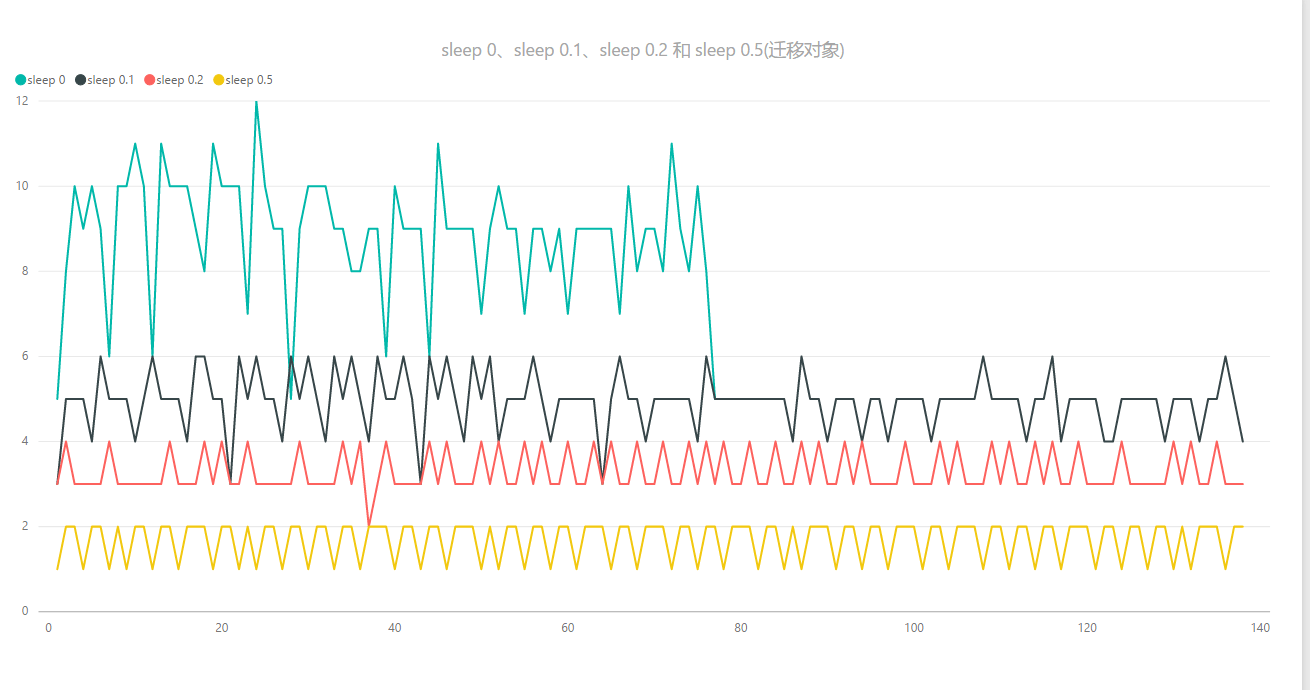The width and height of the screenshot is (1310, 690).
Task: Click the x-axis label "140"
Action: [x=1260, y=628]
